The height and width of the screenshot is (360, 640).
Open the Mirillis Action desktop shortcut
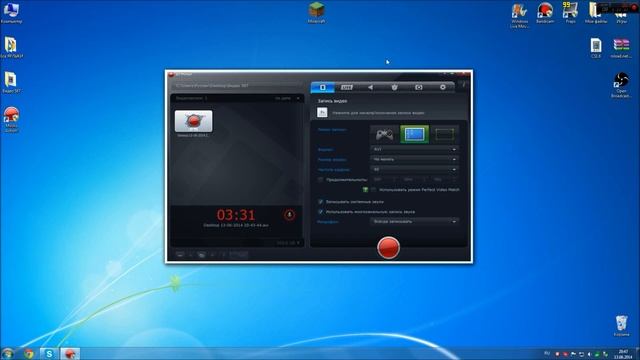point(11,120)
